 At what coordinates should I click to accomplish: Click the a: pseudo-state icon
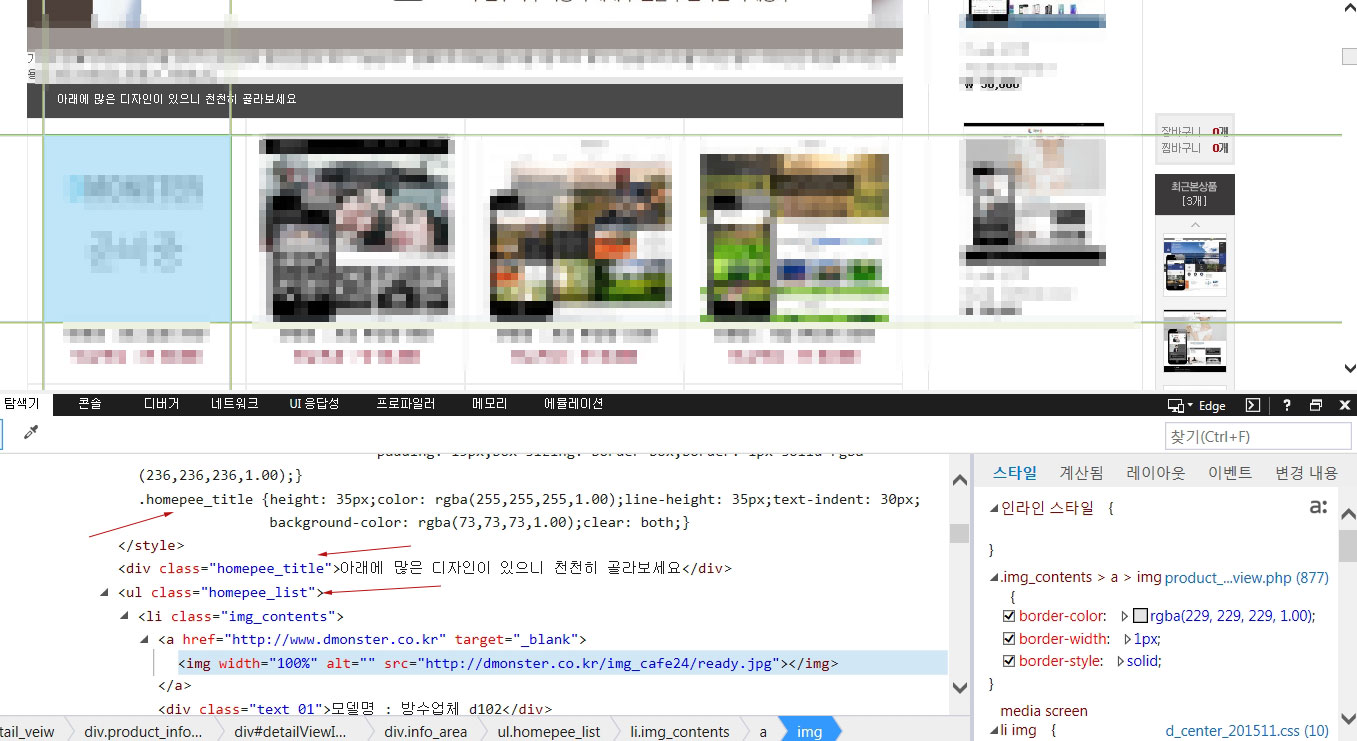pos(1318,507)
